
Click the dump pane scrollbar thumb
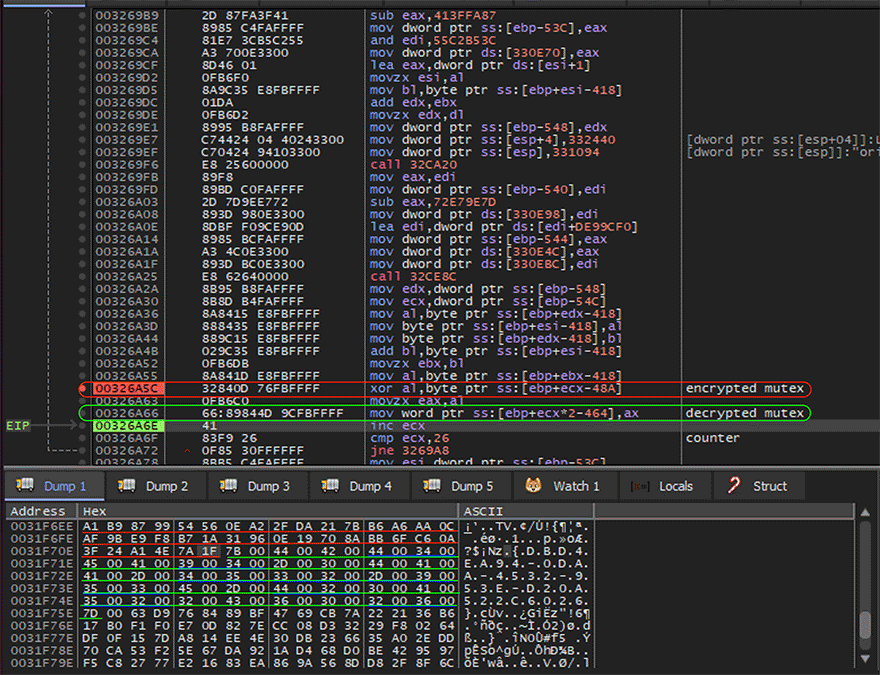point(865,624)
